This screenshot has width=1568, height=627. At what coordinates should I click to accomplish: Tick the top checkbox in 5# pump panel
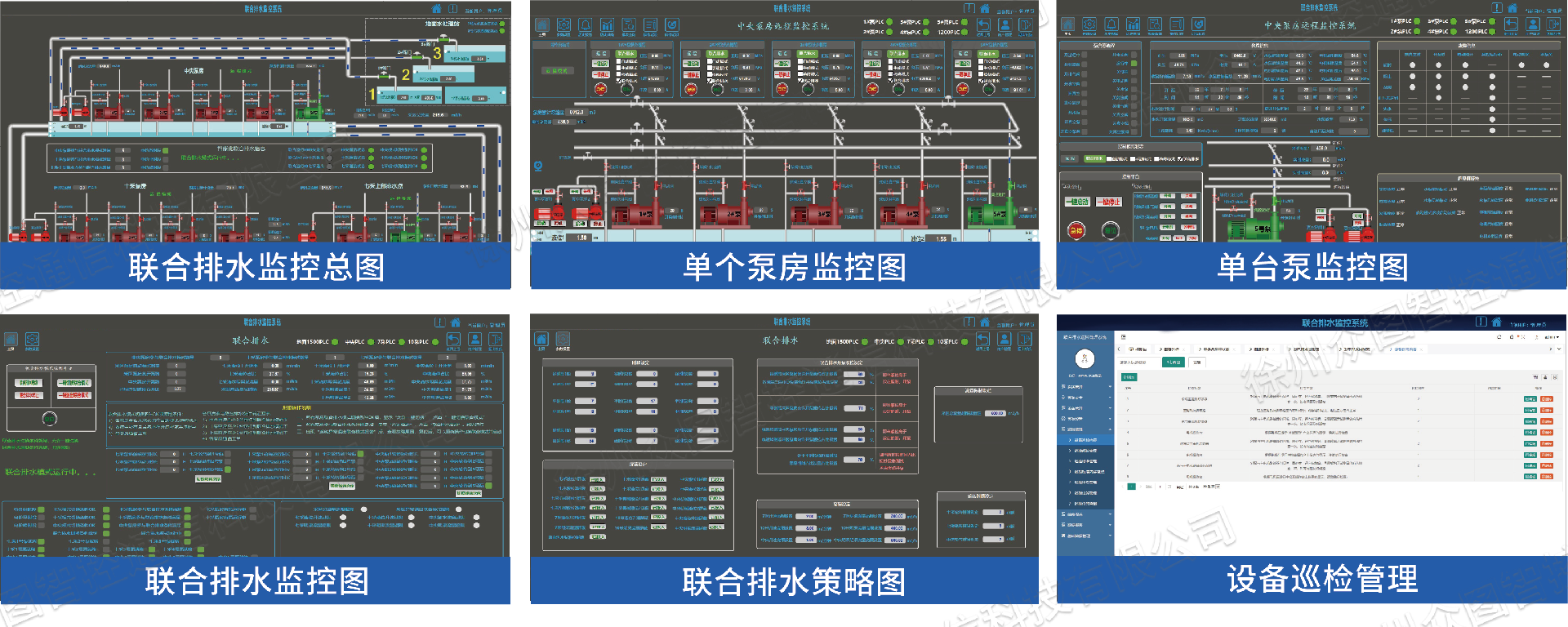[981, 61]
